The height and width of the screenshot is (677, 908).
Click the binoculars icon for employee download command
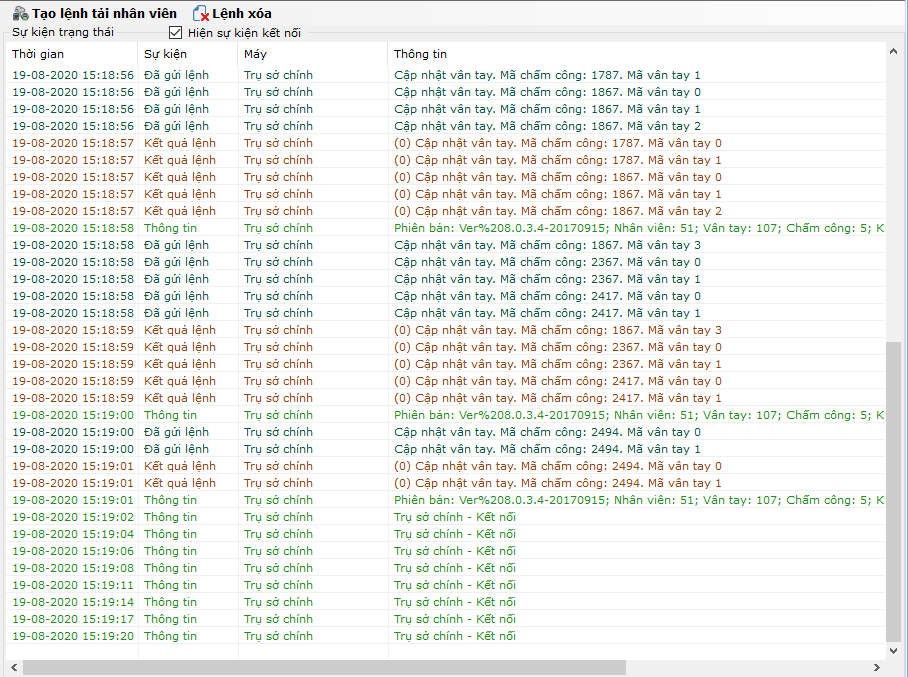(x=20, y=14)
